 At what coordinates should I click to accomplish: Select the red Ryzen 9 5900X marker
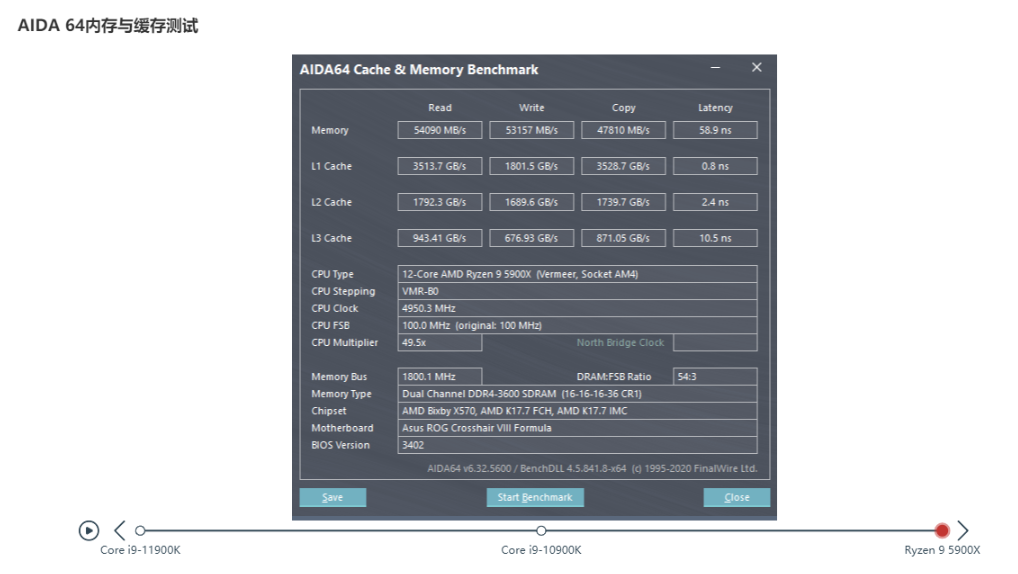pyautogui.click(x=942, y=530)
